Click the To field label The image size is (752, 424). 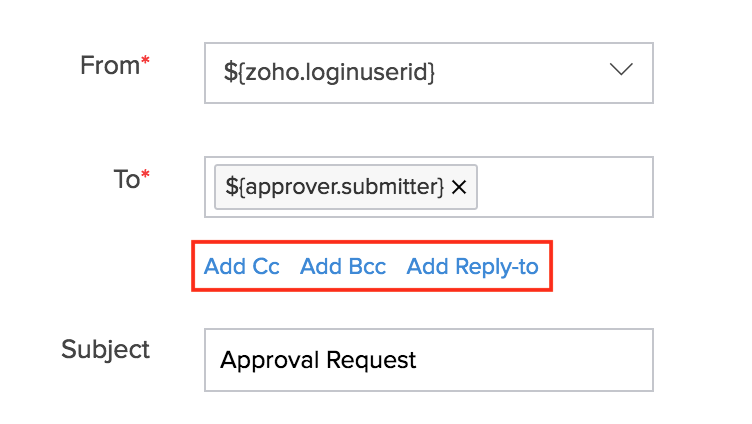127,179
